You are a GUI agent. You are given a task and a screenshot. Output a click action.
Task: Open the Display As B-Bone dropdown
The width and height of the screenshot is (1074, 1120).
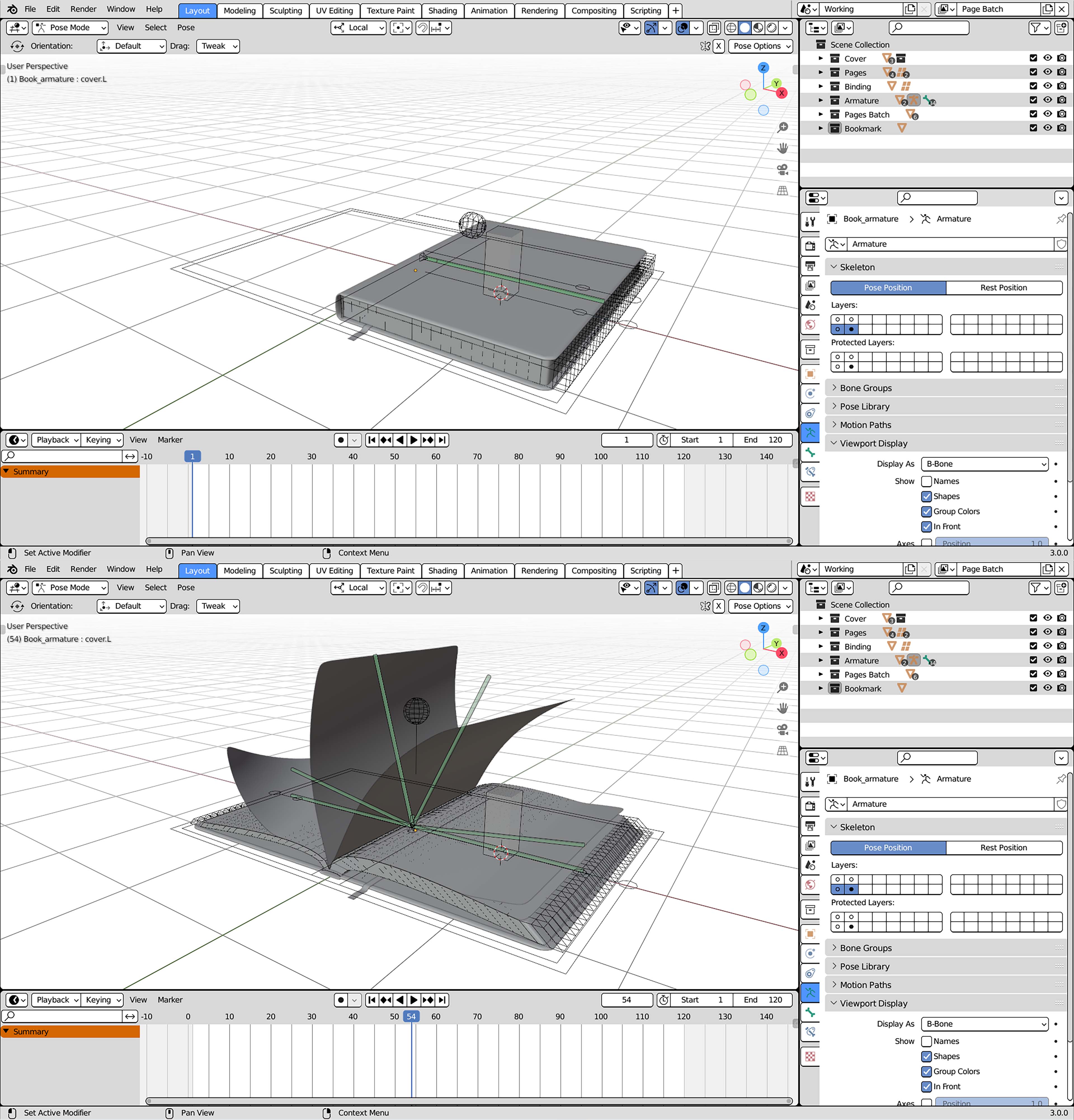[984, 463]
